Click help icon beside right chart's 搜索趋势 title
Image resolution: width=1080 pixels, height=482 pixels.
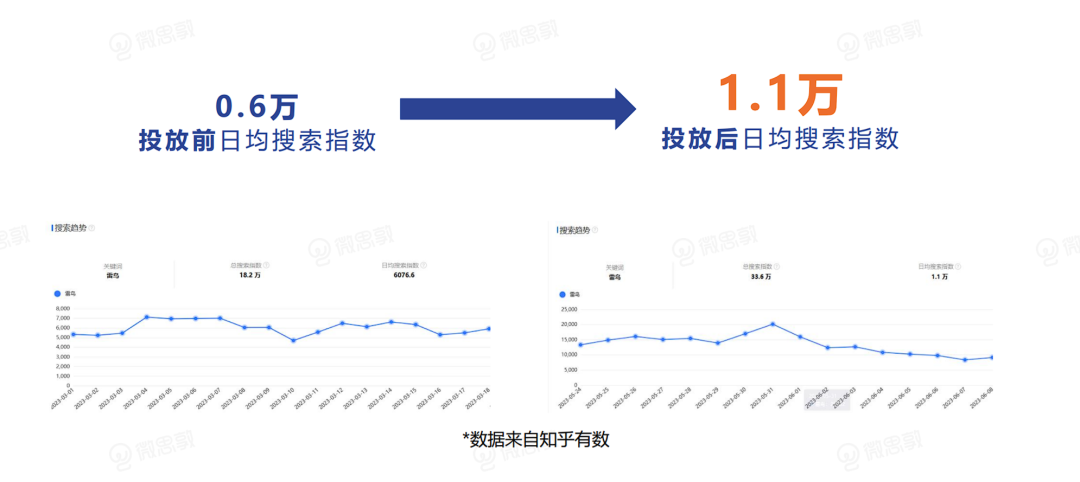(x=598, y=229)
